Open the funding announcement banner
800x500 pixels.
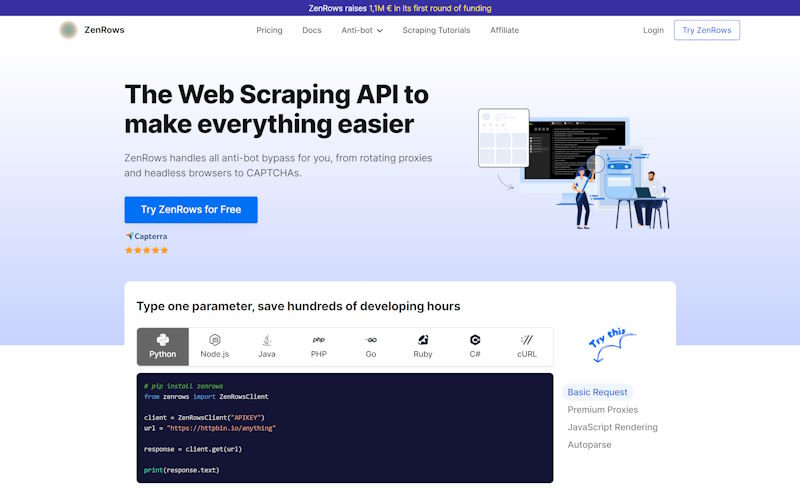[x=400, y=8]
